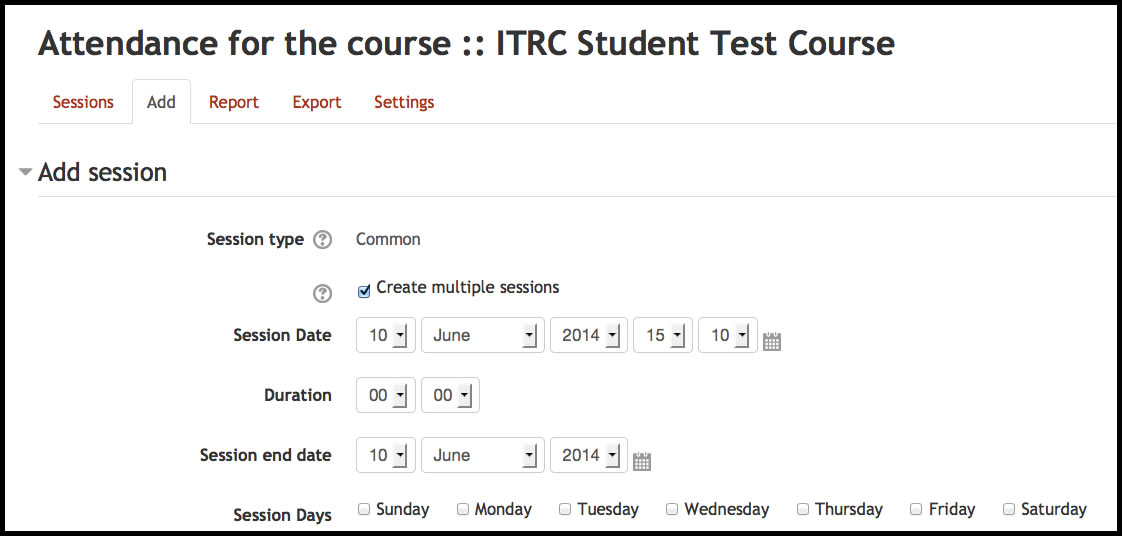The image size is (1122, 536).
Task: Open Session end date month dropdown
Action: click(x=484, y=455)
